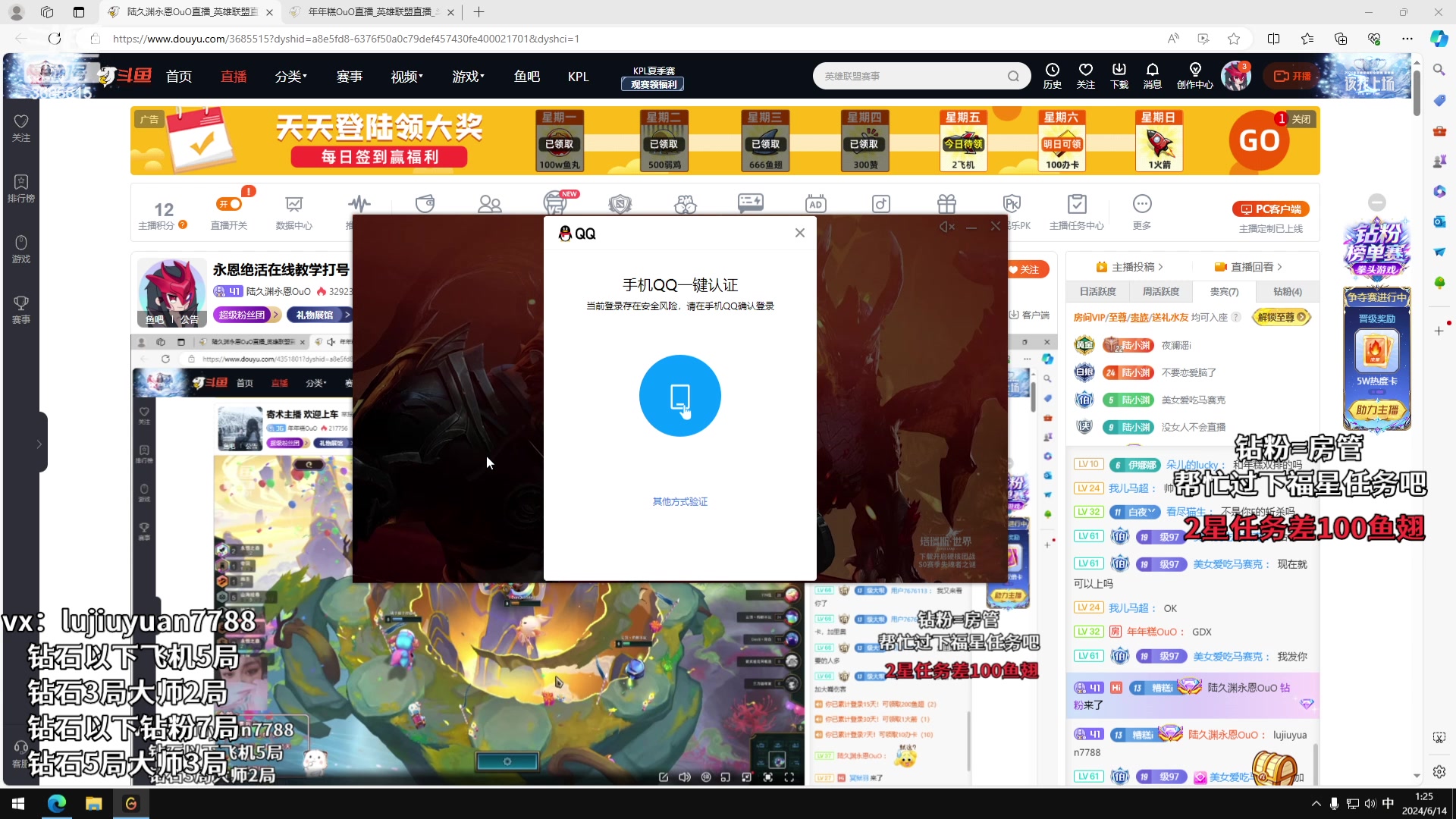This screenshot has width=1456, height=819.
Task: Click the stream player volume icon
Action: (685, 777)
